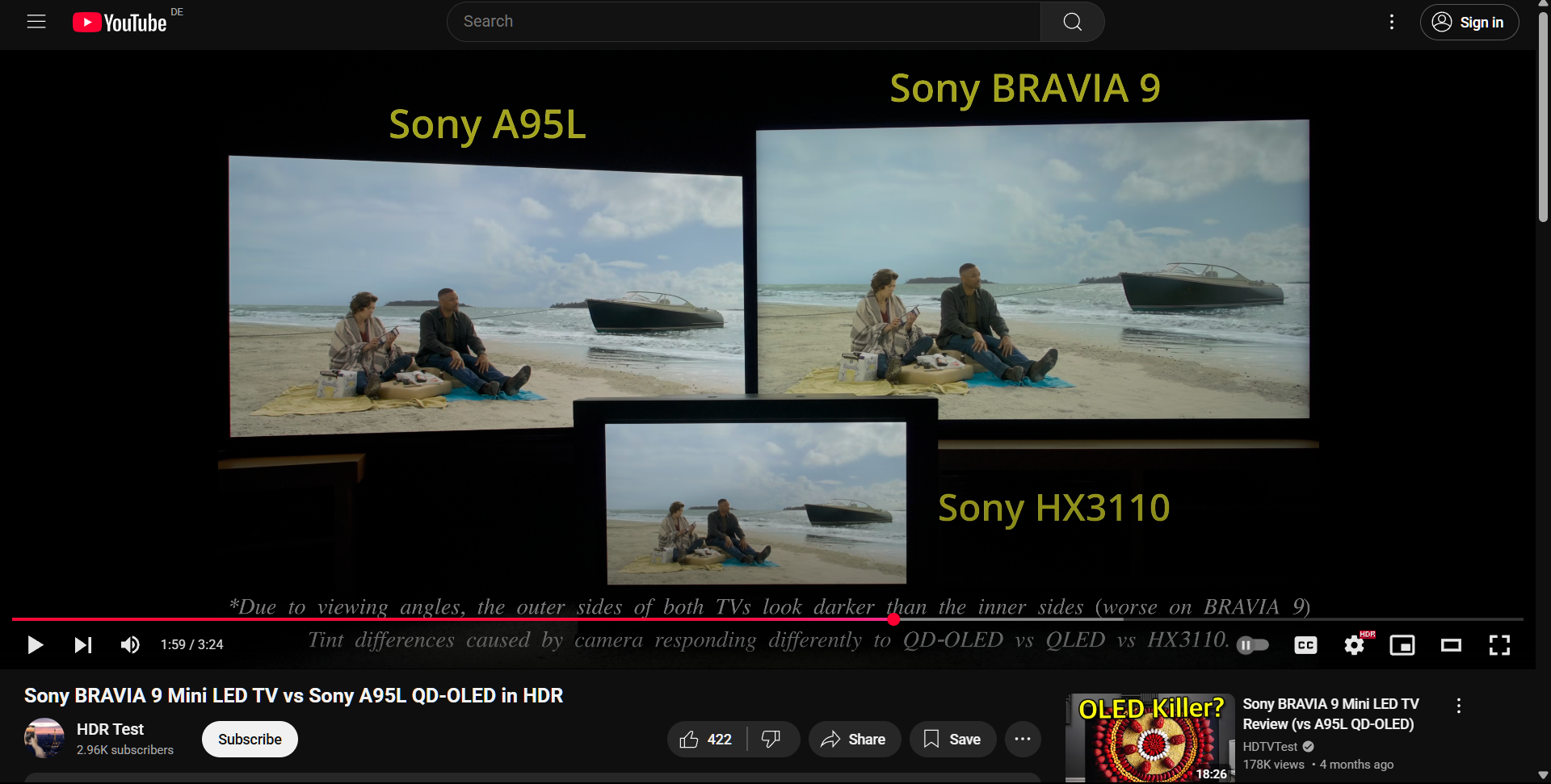Screen dimensions: 1551x784
Task: Open the OLED Killer recommended video thumbnail
Action: [1150, 738]
